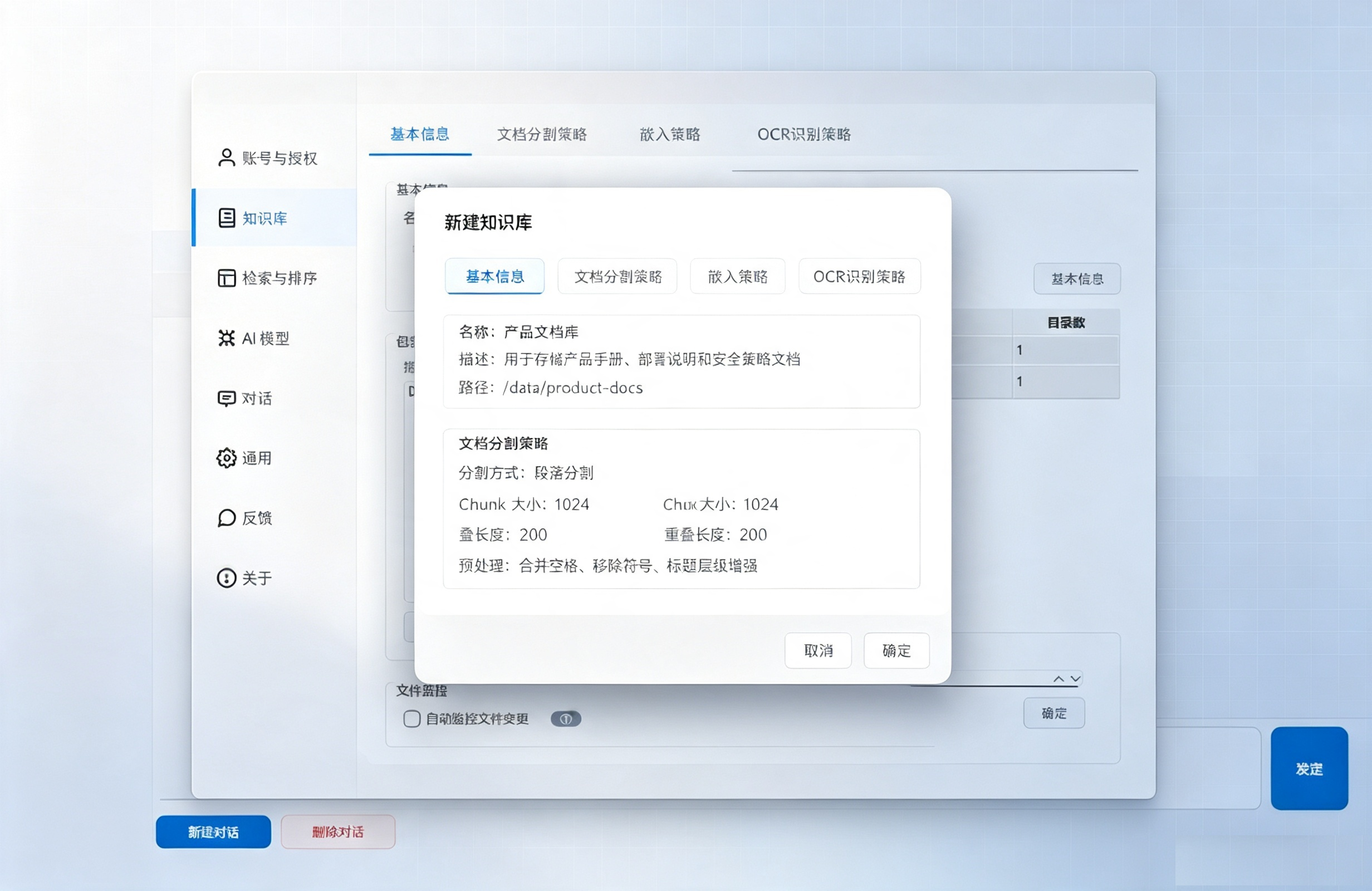Click the stepper up arrow

pyautogui.click(x=1059, y=679)
